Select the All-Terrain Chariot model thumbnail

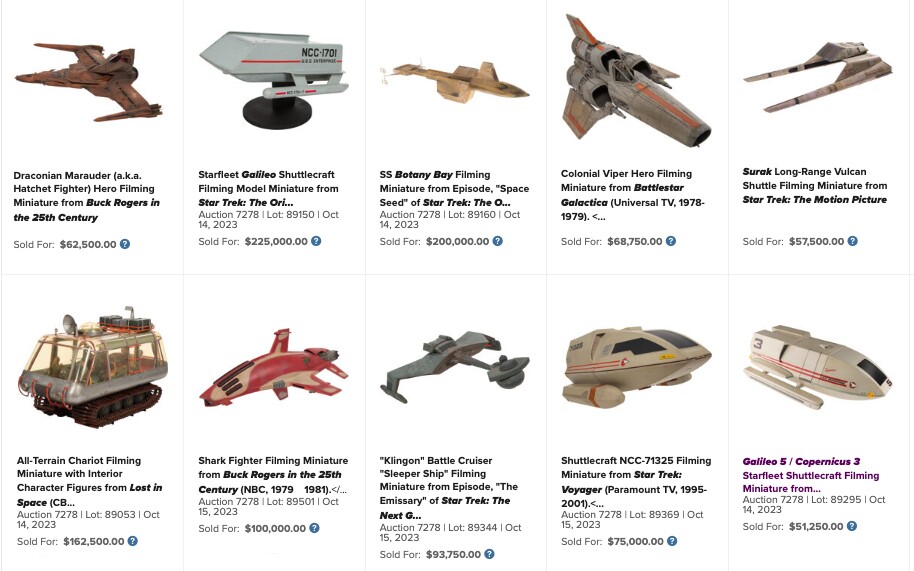93,367
